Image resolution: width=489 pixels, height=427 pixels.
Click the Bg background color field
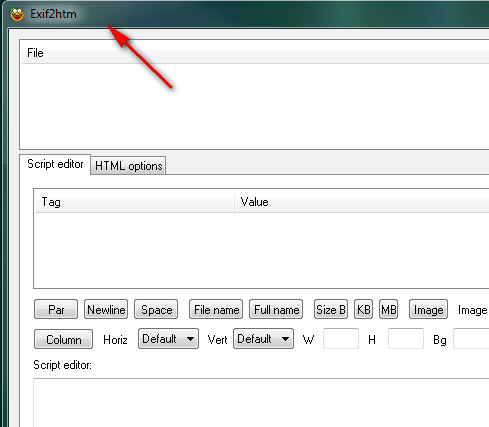[471, 339]
